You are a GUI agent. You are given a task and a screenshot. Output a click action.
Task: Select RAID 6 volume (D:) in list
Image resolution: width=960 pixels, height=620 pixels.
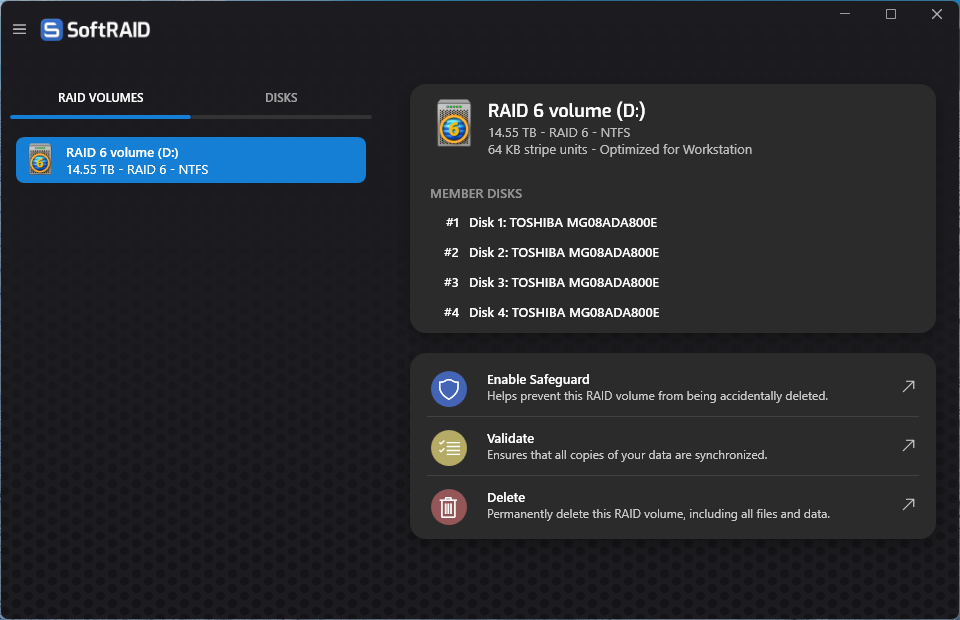[x=191, y=160]
